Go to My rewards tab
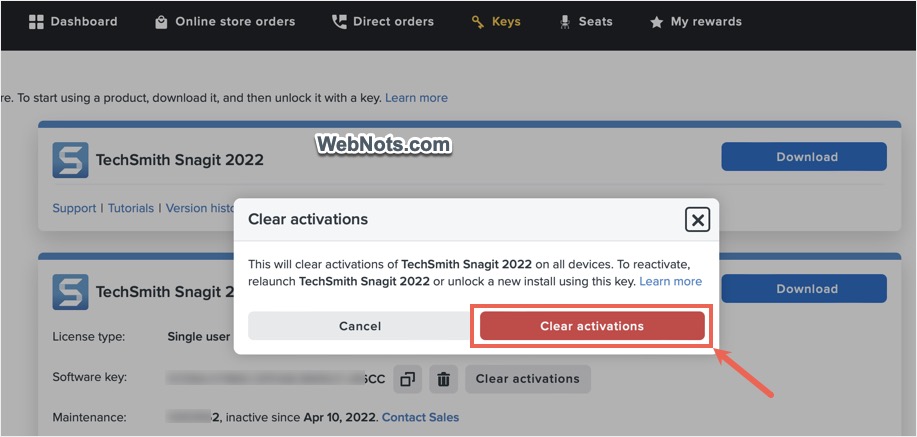The height and width of the screenshot is (437, 917). click(x=706, y=21)
